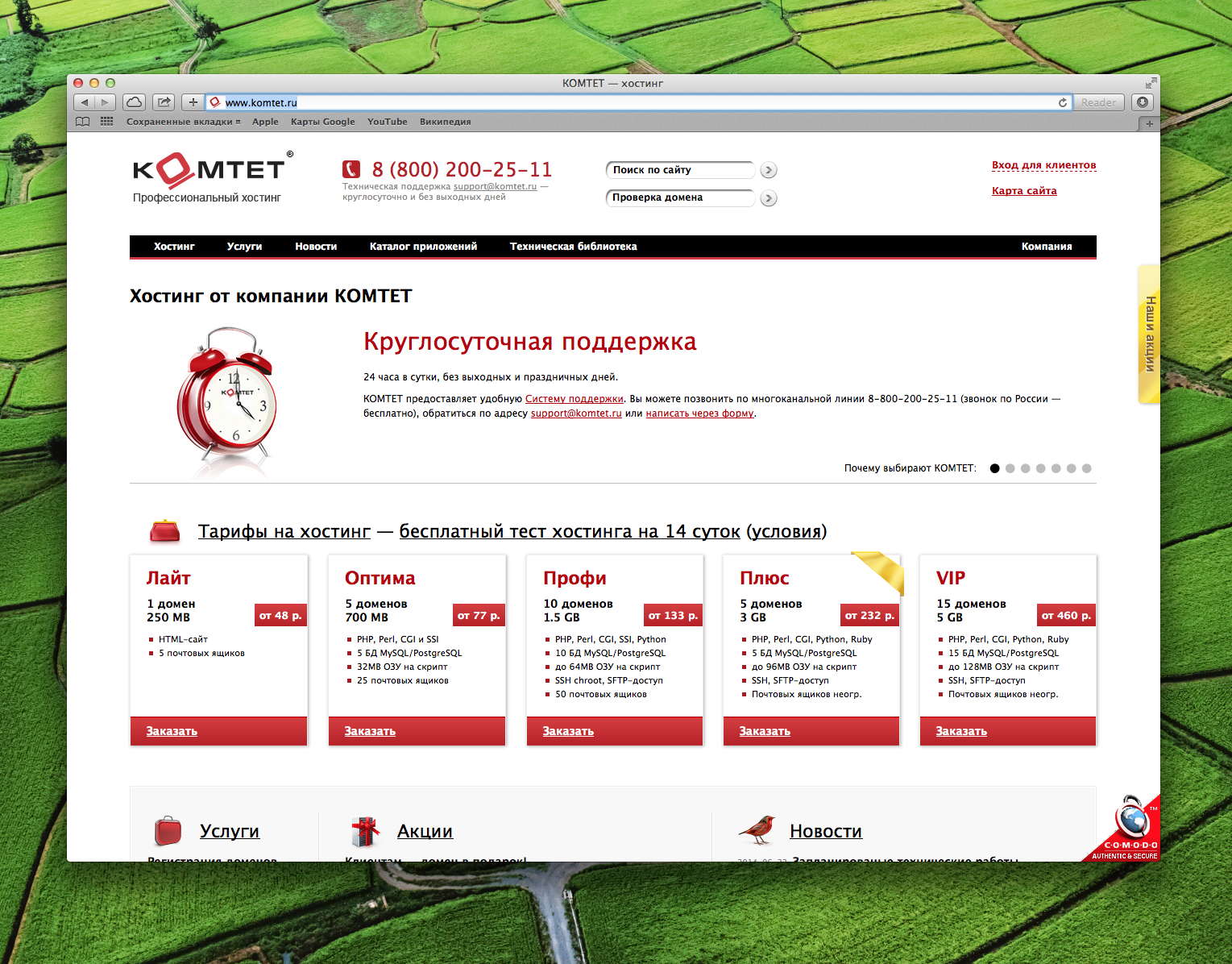The height and width of the screenshot is (964, 1232).
Task: Enter full screen via the window corner arrows
Action: 1151,83
